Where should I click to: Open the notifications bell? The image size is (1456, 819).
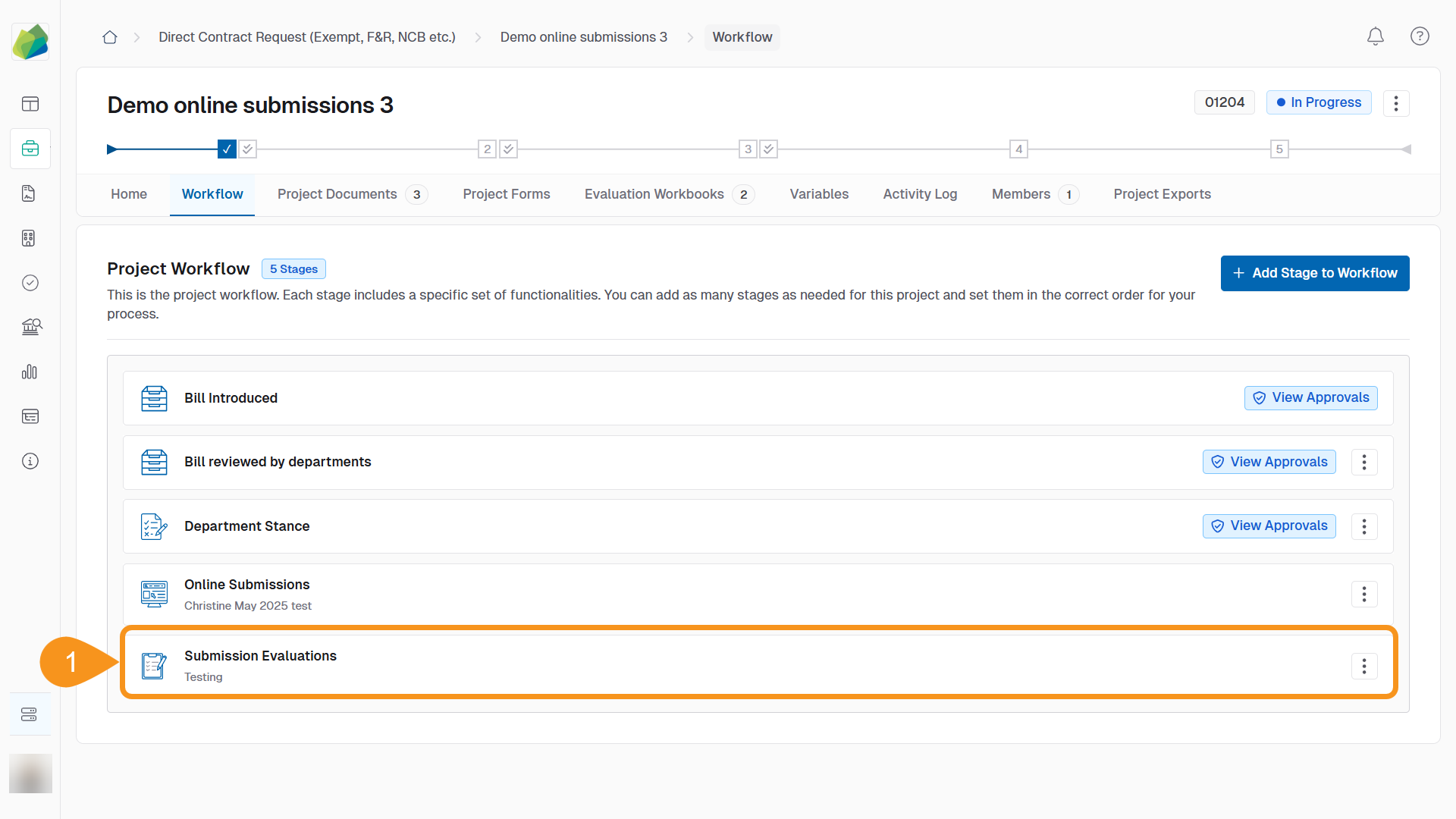tap(1375, 36)
